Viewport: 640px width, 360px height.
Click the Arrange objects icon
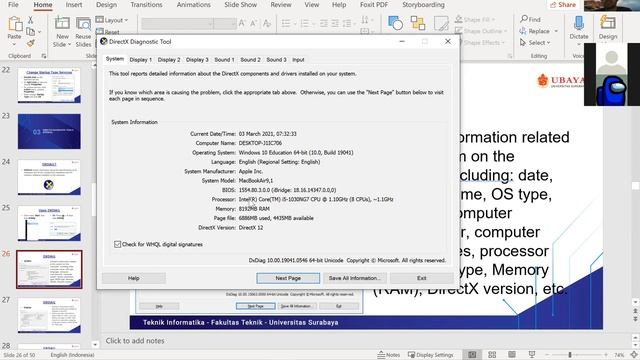pos(418,23)
